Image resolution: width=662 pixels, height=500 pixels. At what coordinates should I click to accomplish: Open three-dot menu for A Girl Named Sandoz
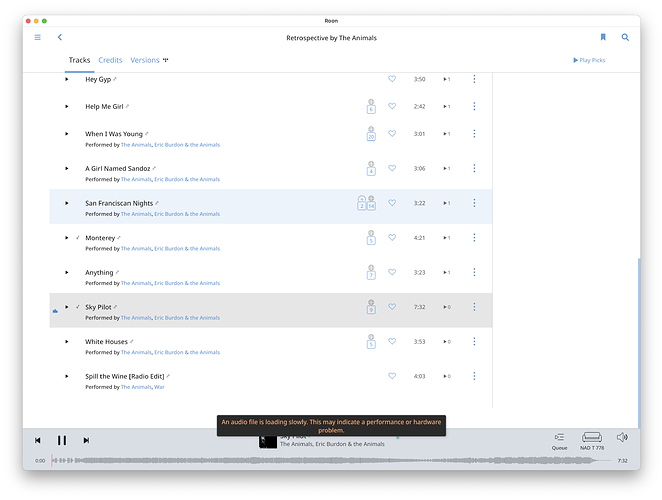(x=474, y=168)
